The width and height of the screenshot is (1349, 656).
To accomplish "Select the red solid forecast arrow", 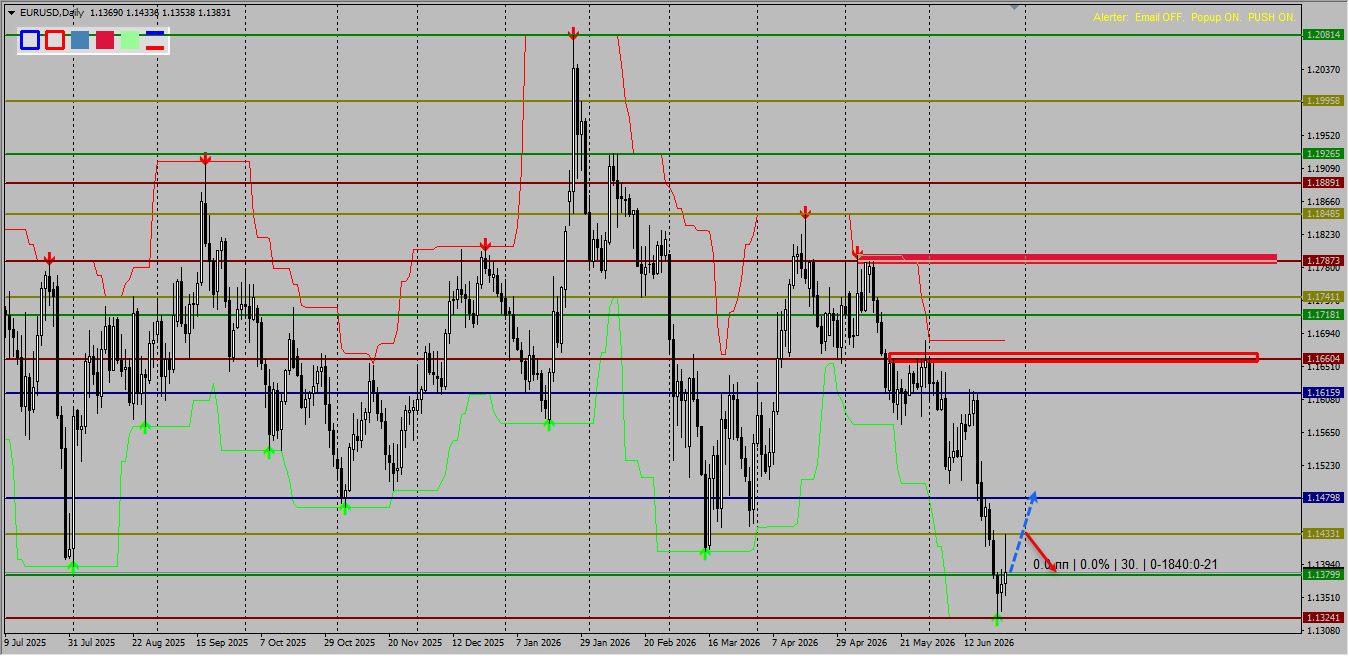I will pyautogui.click(x=1041, y=552).
